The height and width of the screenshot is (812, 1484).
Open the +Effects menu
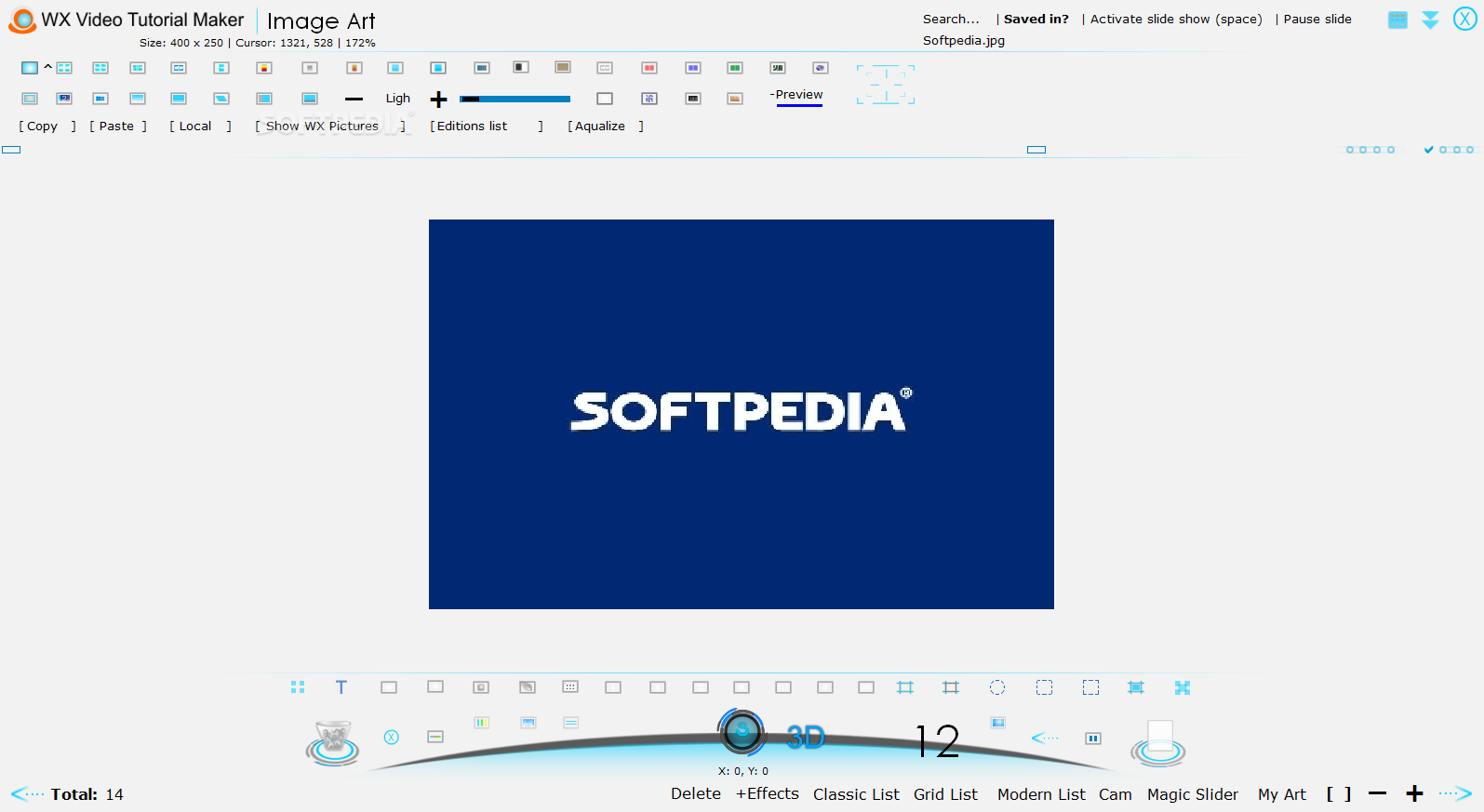pyautogui.click(x=768, y=793)
